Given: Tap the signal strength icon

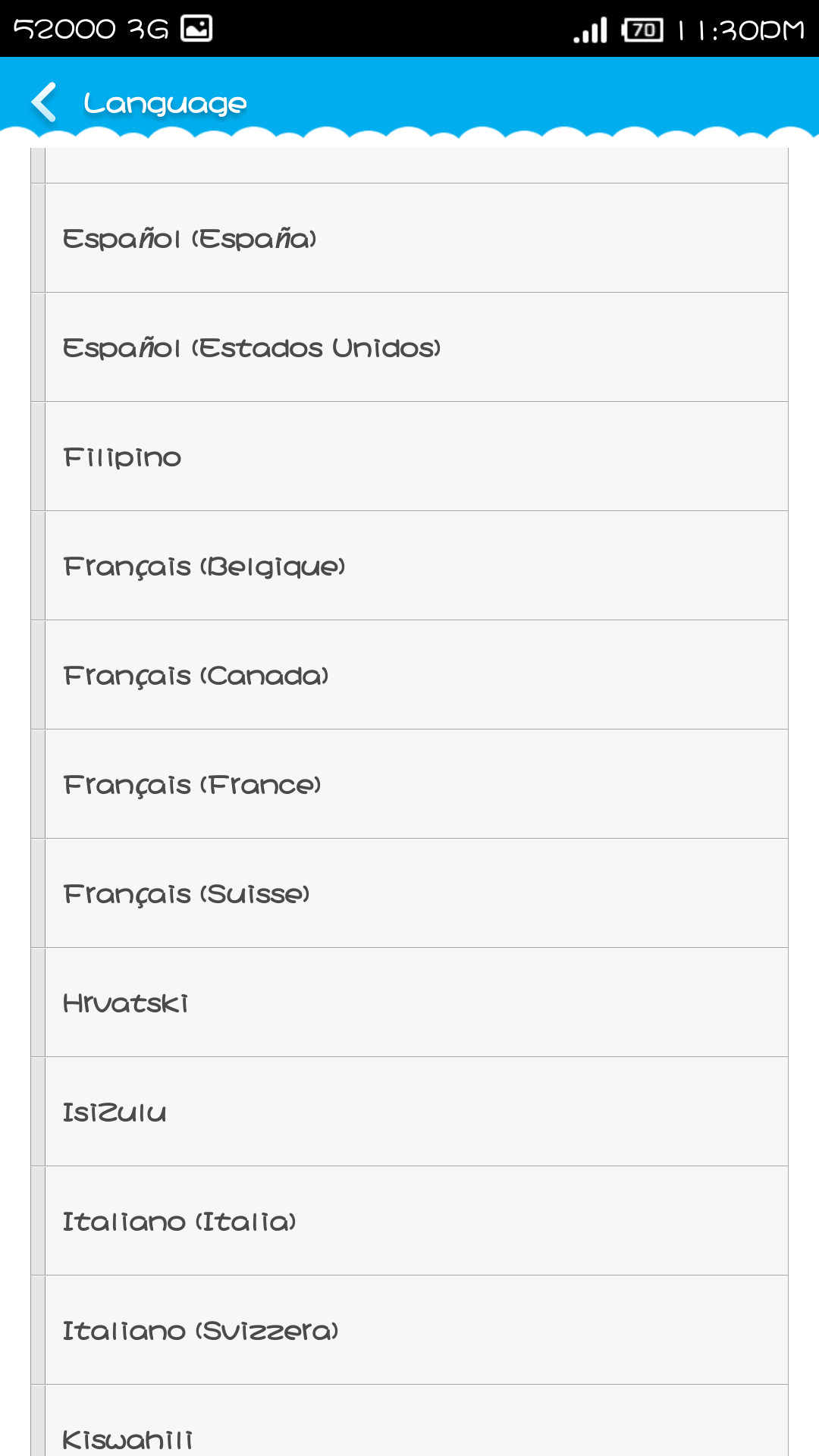Looking at the screenshot, I should [x=591, y=30].
